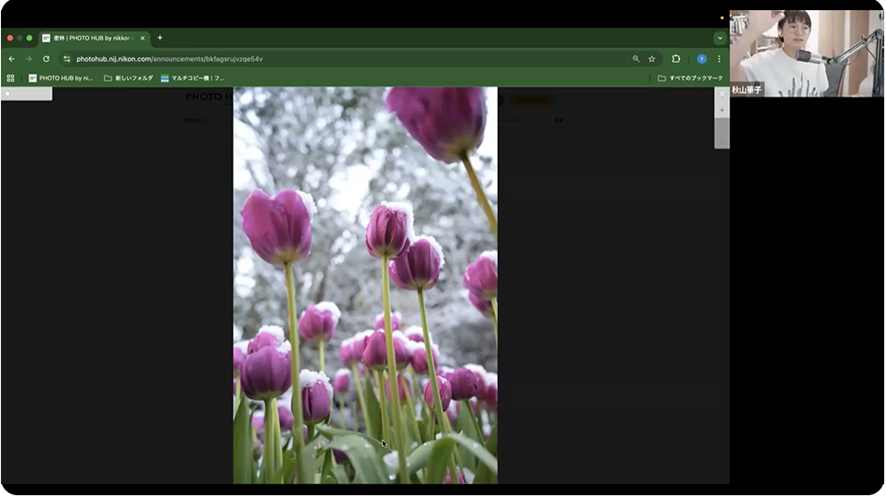Open the 新しいフォルダ bookmark folder
886x497 pixels.
coord(129,78)
